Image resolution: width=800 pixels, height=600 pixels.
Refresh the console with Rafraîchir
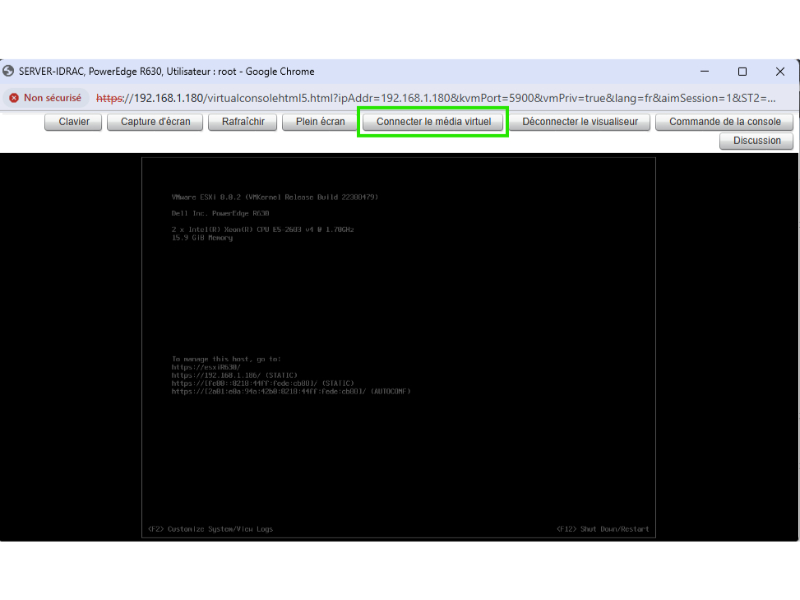tap(243, 122)
